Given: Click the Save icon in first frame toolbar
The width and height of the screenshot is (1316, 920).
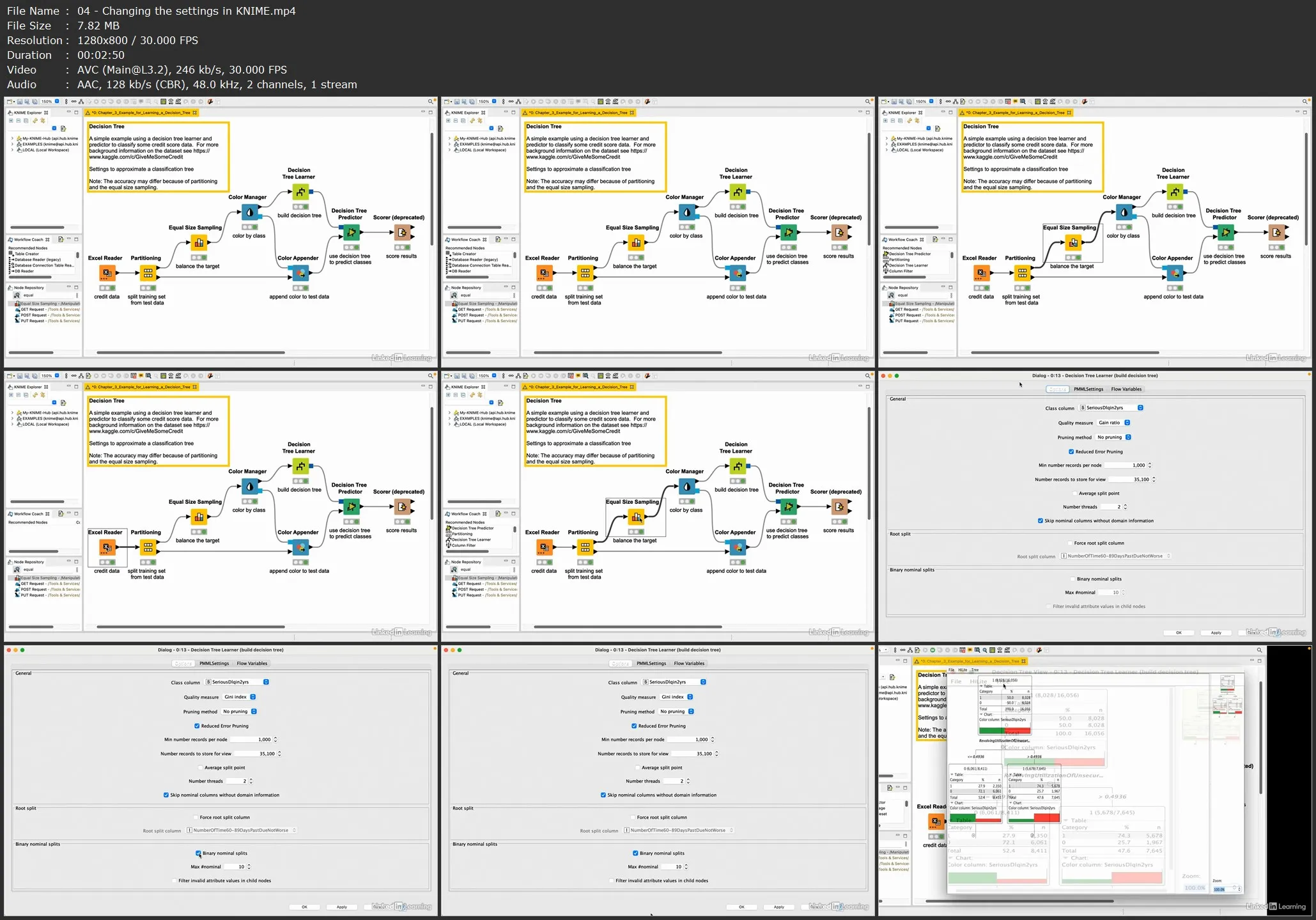Looking at the screenshot, I should 20,102.
